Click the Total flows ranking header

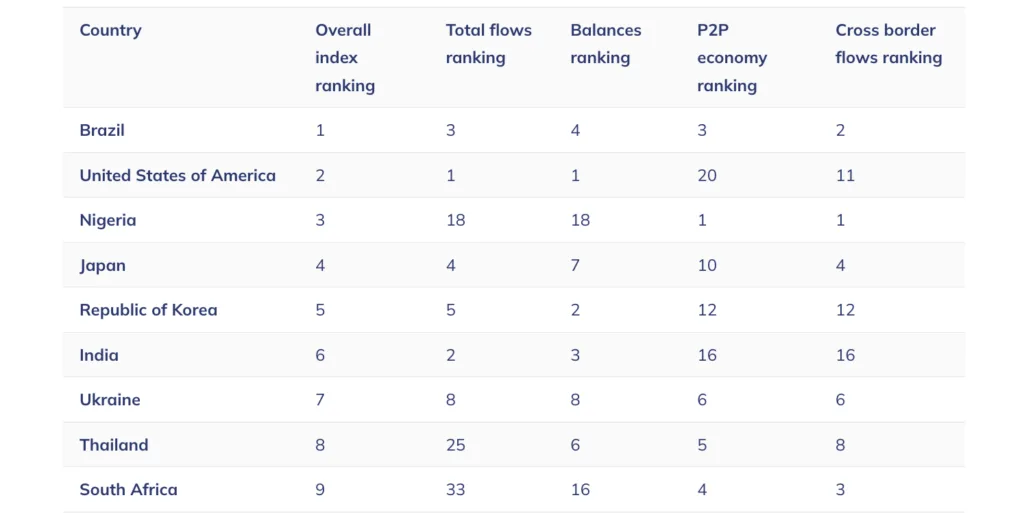point(488,44)
